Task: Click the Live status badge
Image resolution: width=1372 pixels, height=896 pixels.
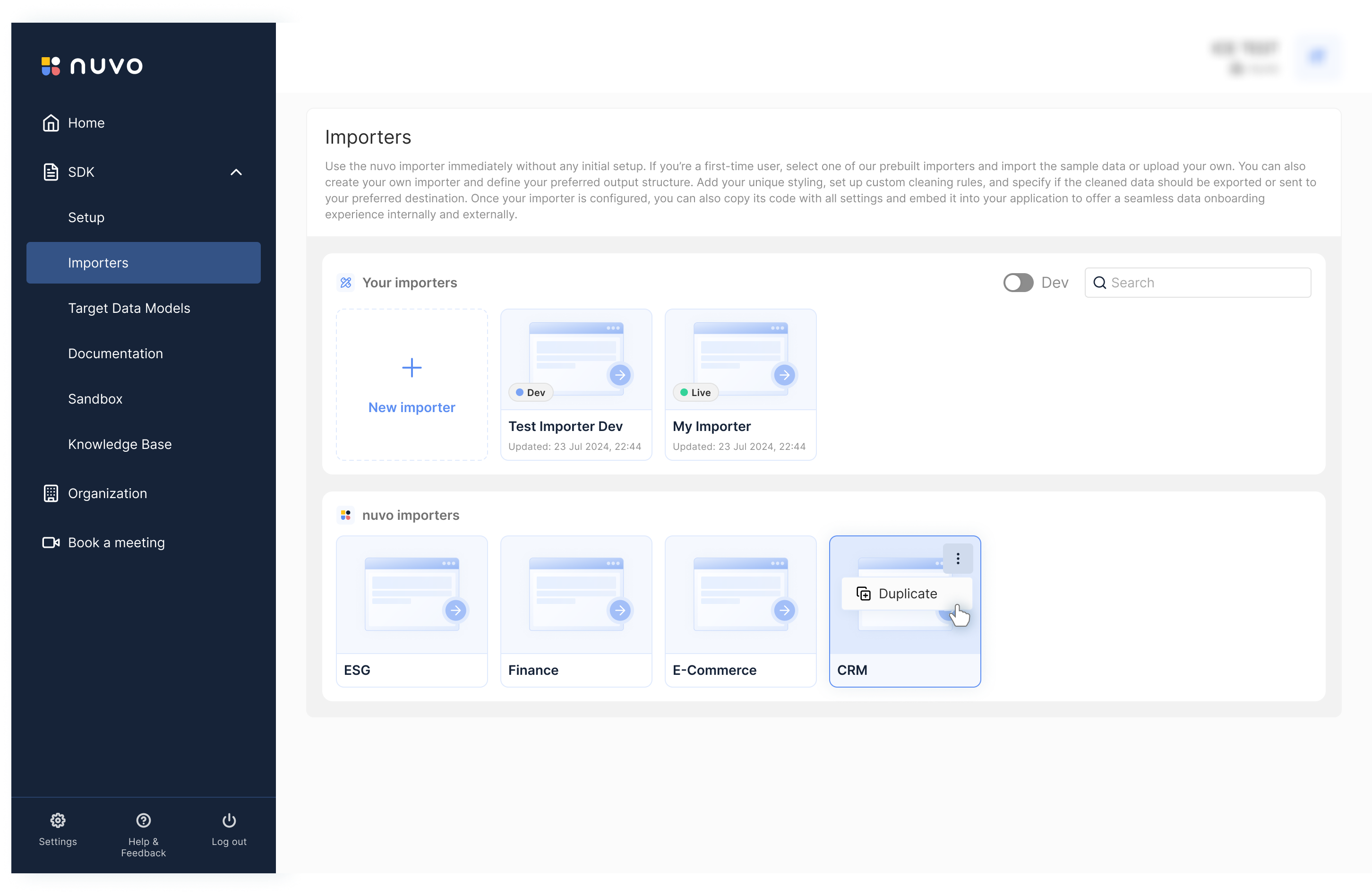Action: click(x=695, y=392)
